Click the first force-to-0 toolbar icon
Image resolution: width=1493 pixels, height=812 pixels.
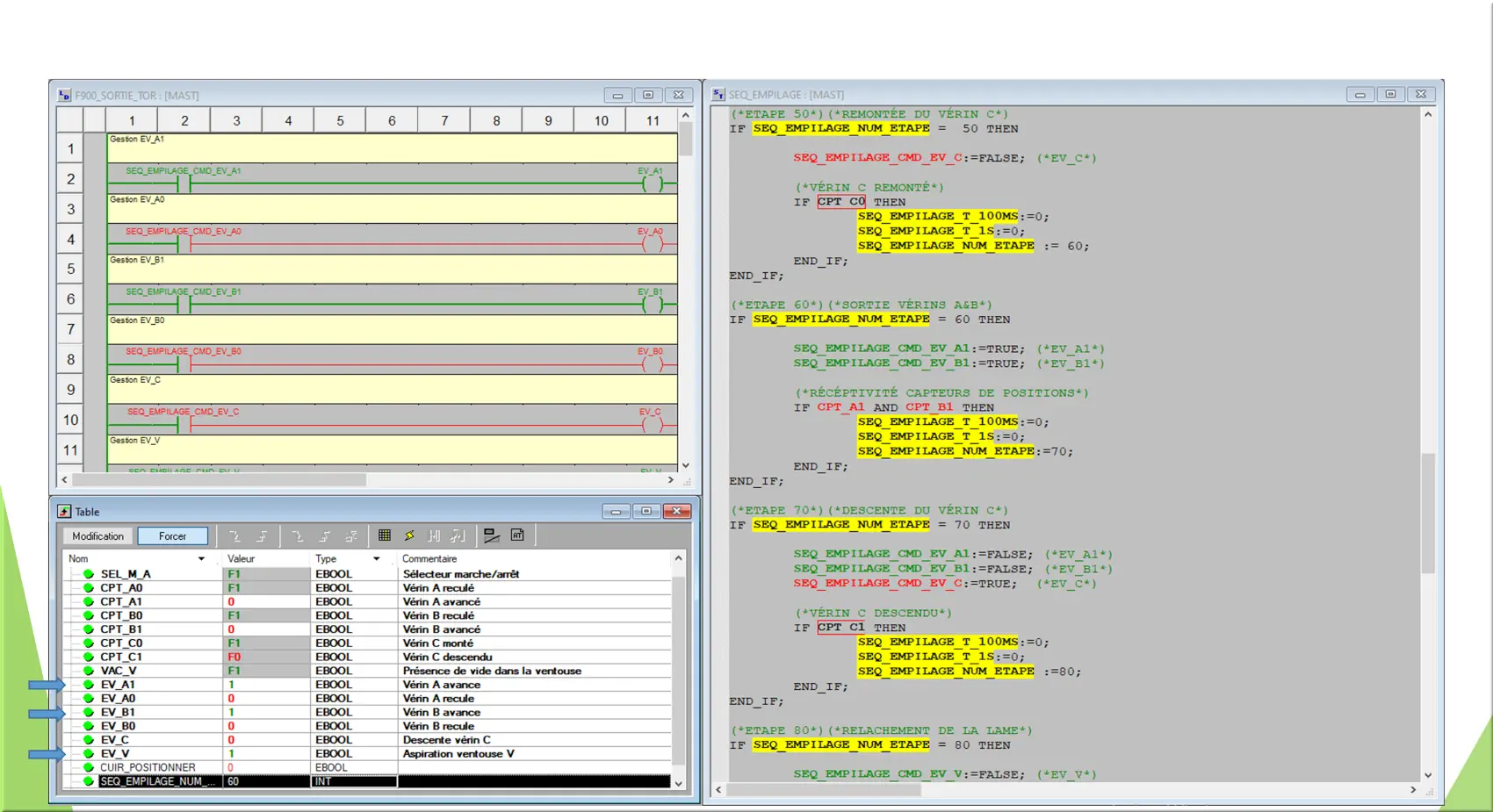[x=234, y=535]
